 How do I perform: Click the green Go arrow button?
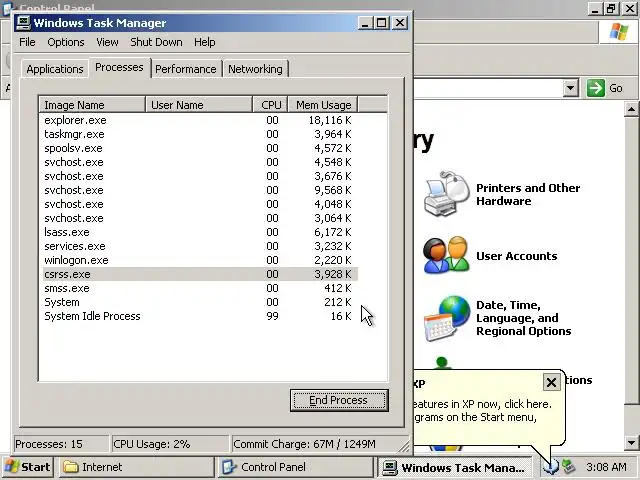point(596,88)
